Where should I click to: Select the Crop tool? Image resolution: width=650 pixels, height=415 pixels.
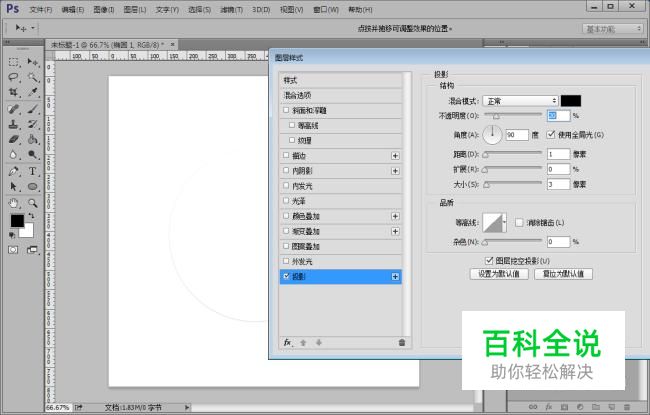click(14, 92)
